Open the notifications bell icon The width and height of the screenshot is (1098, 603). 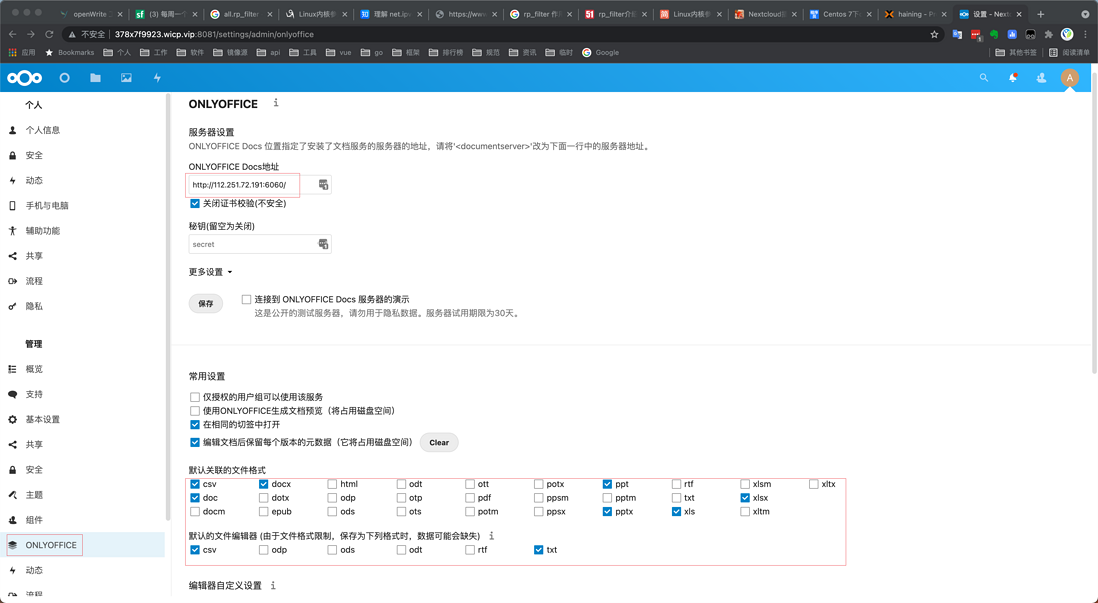(1012, 77)
